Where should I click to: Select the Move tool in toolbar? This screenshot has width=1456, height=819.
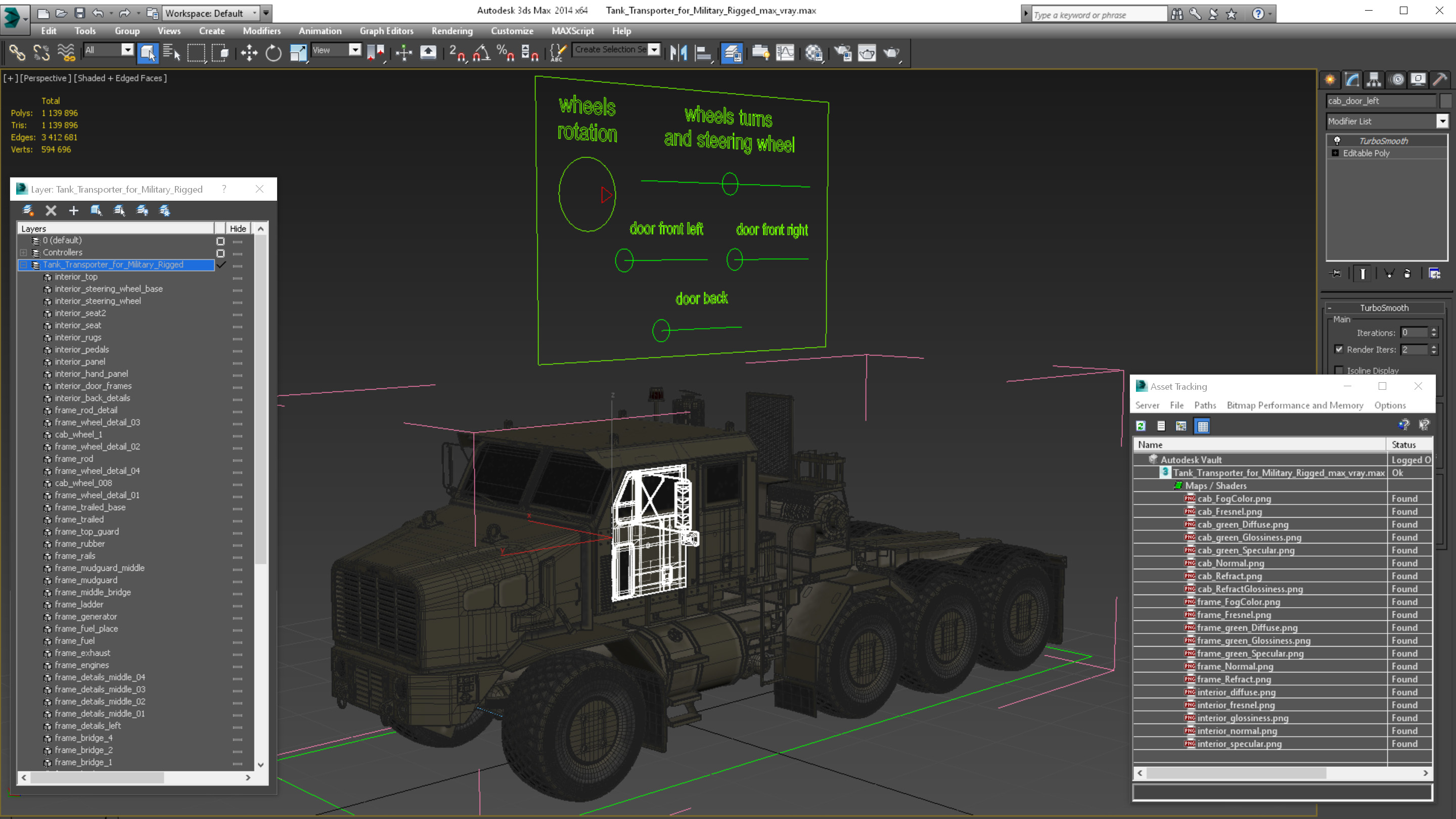[x=249, y=53]
